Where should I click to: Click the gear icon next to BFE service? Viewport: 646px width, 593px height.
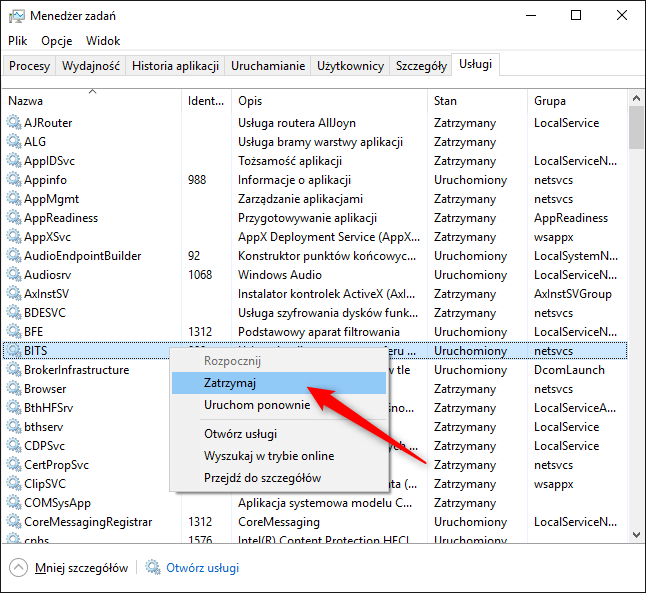point(14,332)
